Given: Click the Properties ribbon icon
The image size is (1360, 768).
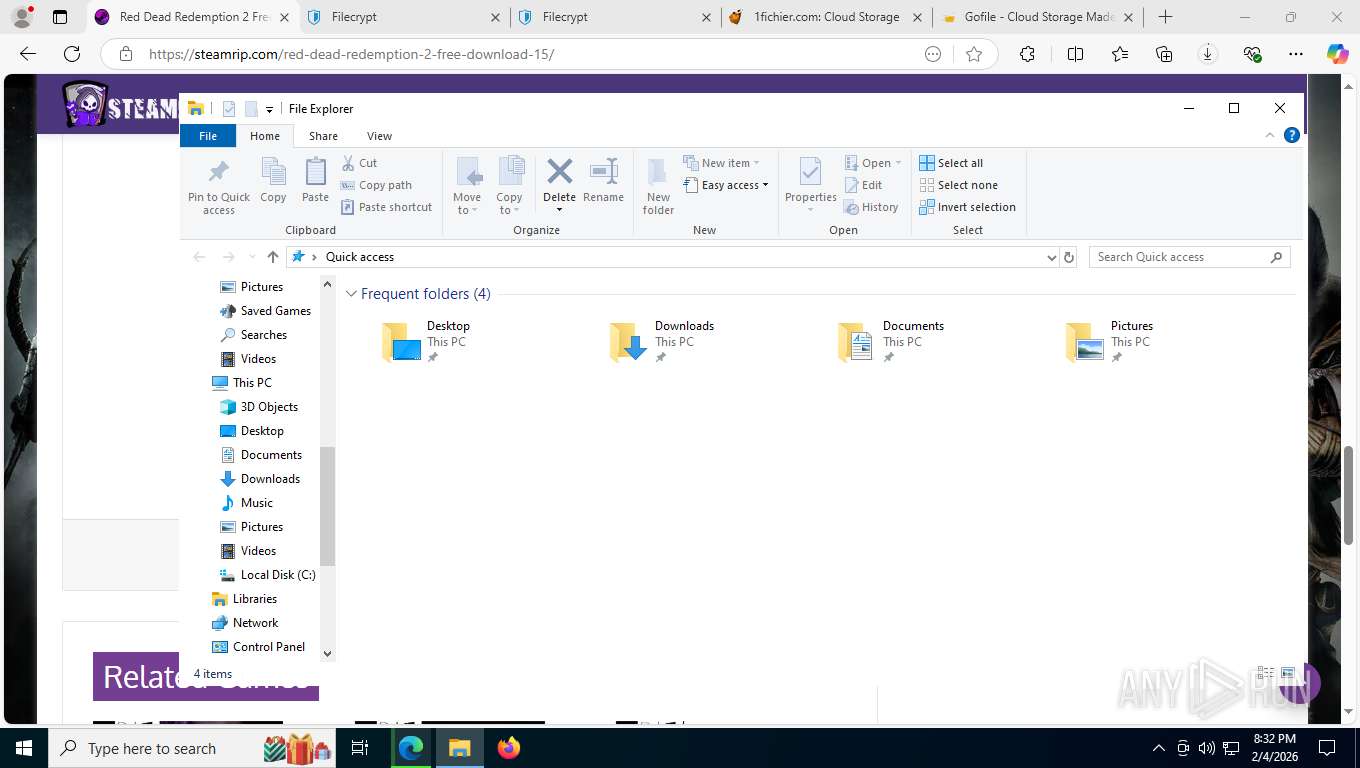Looking at the screenshot, I should pyautogui.click(x=811, y=186).
